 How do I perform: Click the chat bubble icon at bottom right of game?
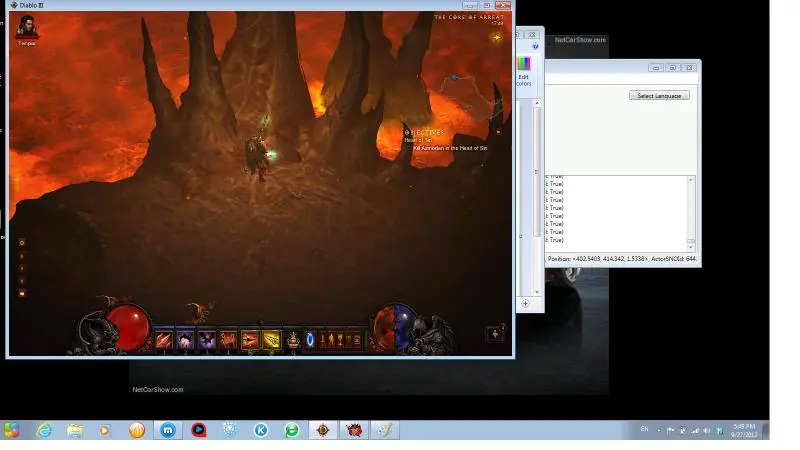495,334
